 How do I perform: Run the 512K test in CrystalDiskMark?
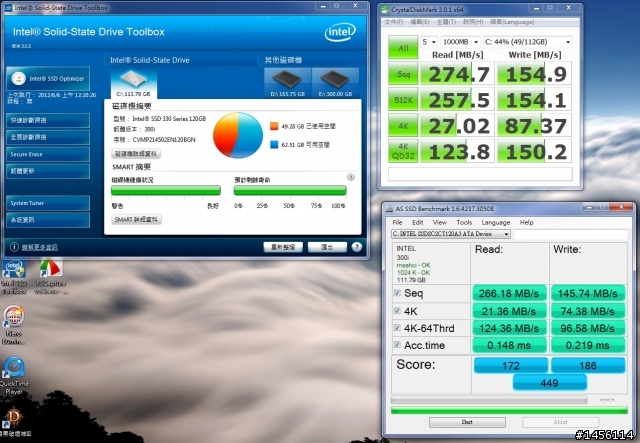point(403,99)
